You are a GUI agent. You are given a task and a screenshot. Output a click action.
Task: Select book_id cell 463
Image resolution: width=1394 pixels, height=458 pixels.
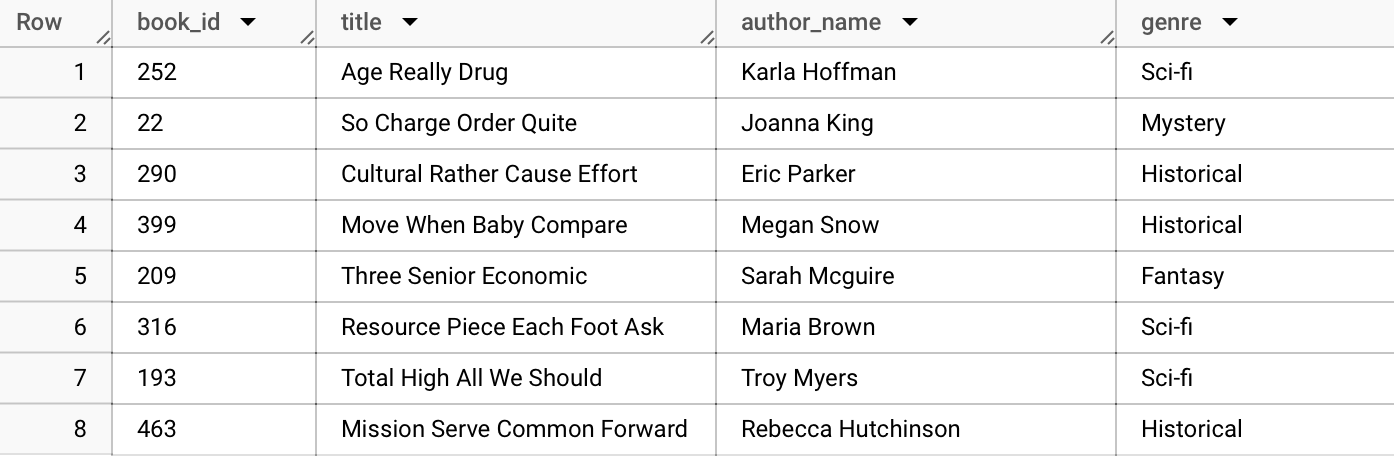tap(214, 429)
